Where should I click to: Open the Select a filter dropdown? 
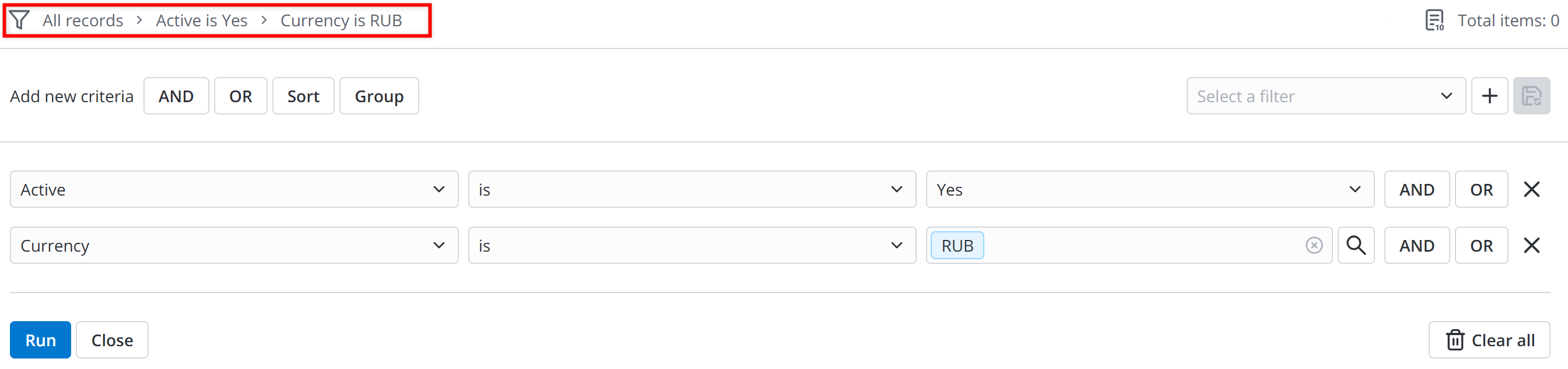(1325, 96)
